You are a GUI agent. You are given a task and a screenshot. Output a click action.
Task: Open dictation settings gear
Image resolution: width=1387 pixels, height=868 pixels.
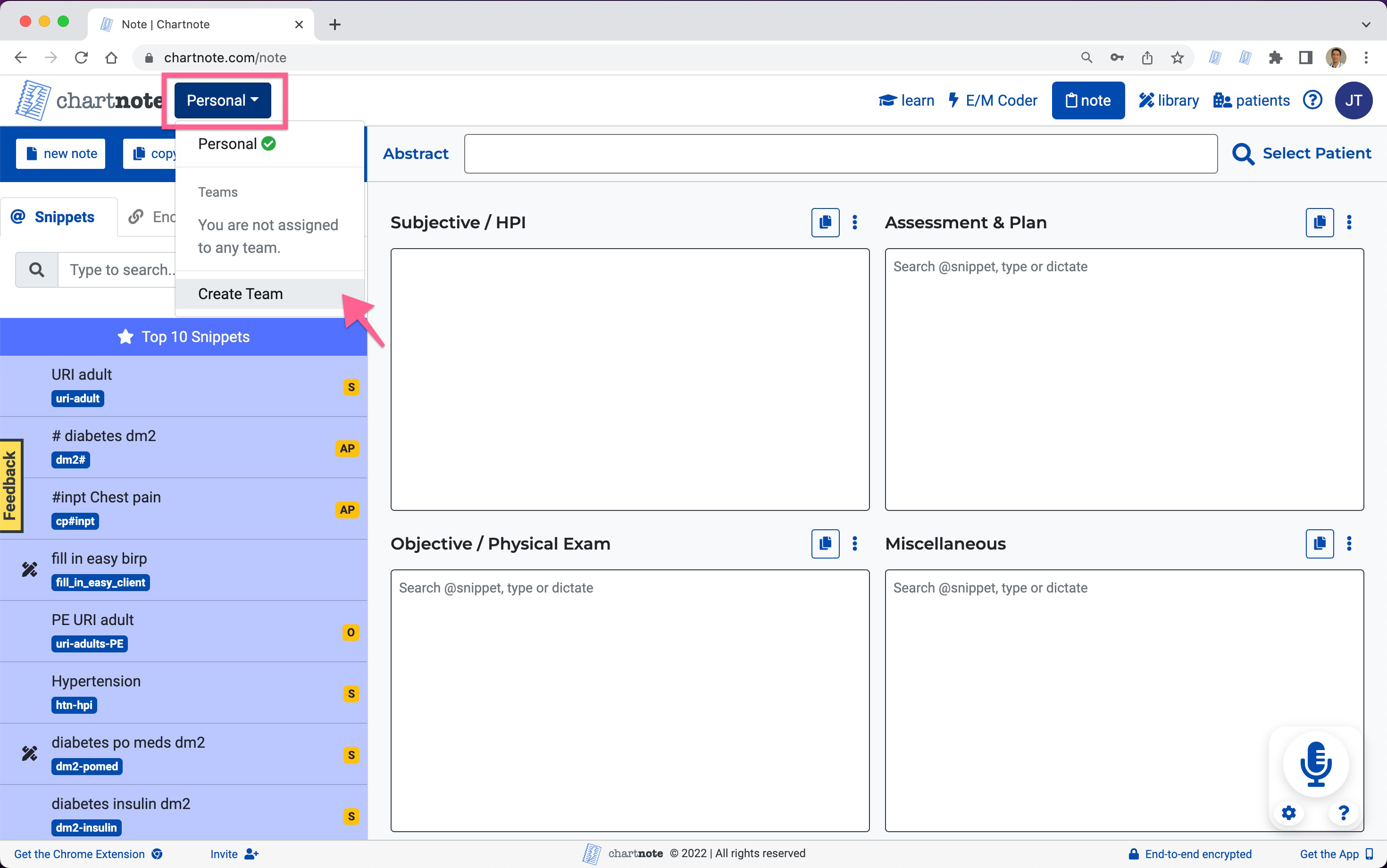[1289, 813]
